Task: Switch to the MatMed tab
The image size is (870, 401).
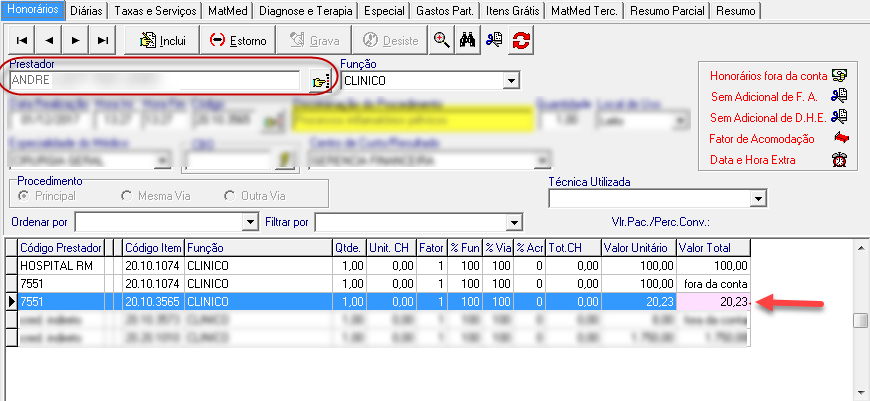Action: [x=228, y=11]
